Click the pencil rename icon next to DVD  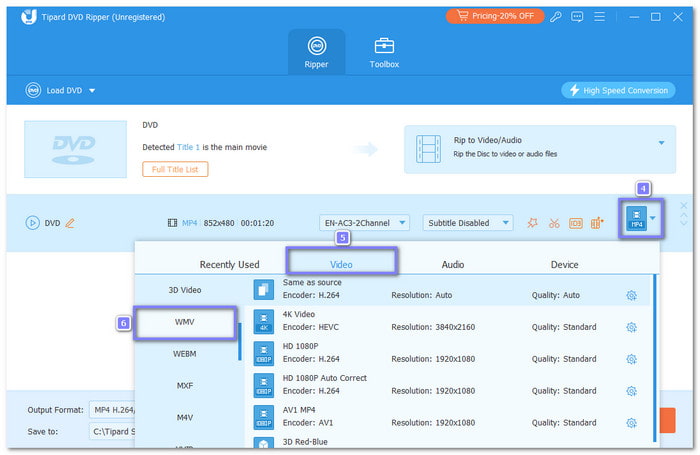(x=70, y=223)
